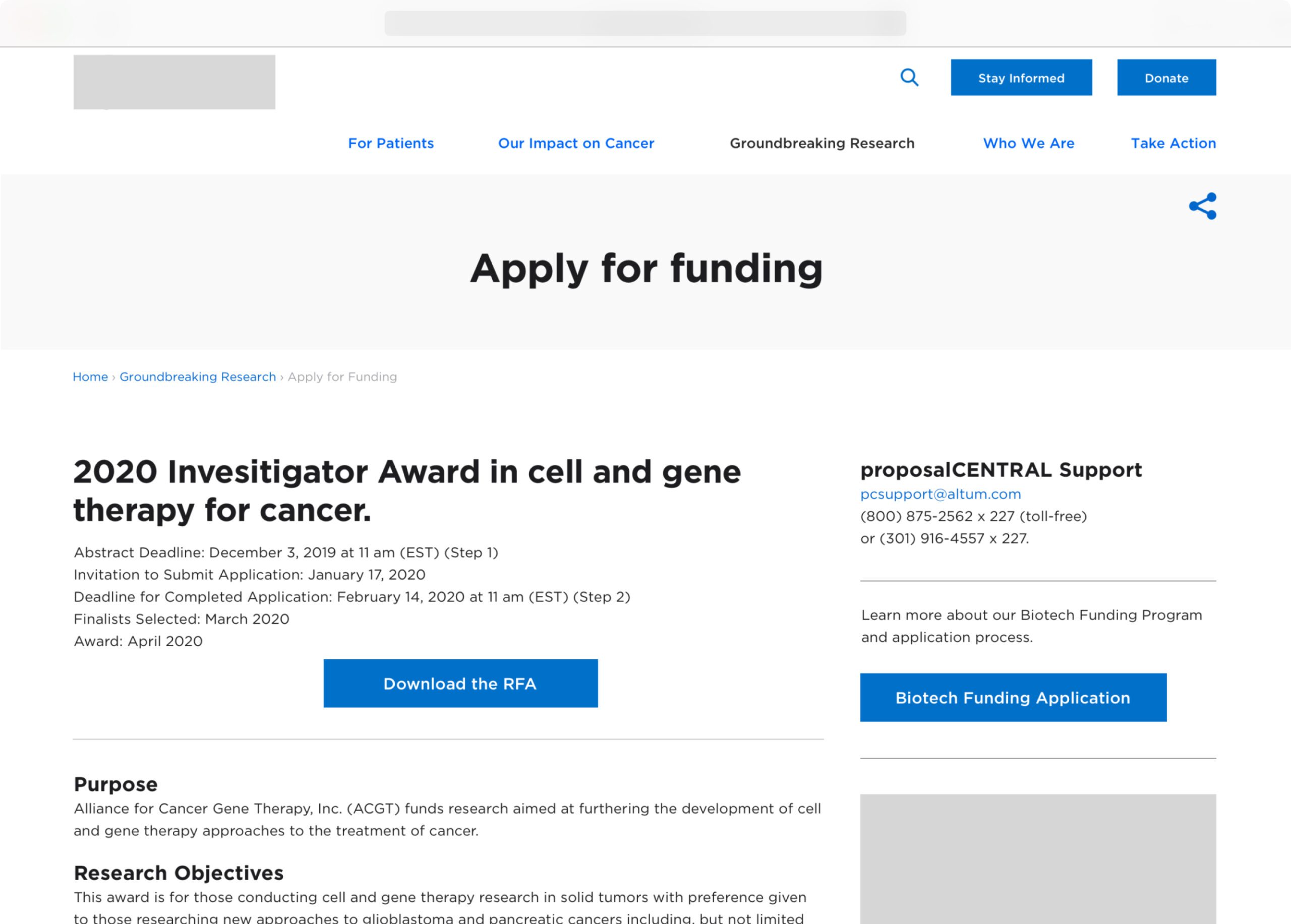Follow Groundbreaking Research breadcrumb link
Image resolution: width=1291 pixels, height=924 pixels.
[198, 377]
